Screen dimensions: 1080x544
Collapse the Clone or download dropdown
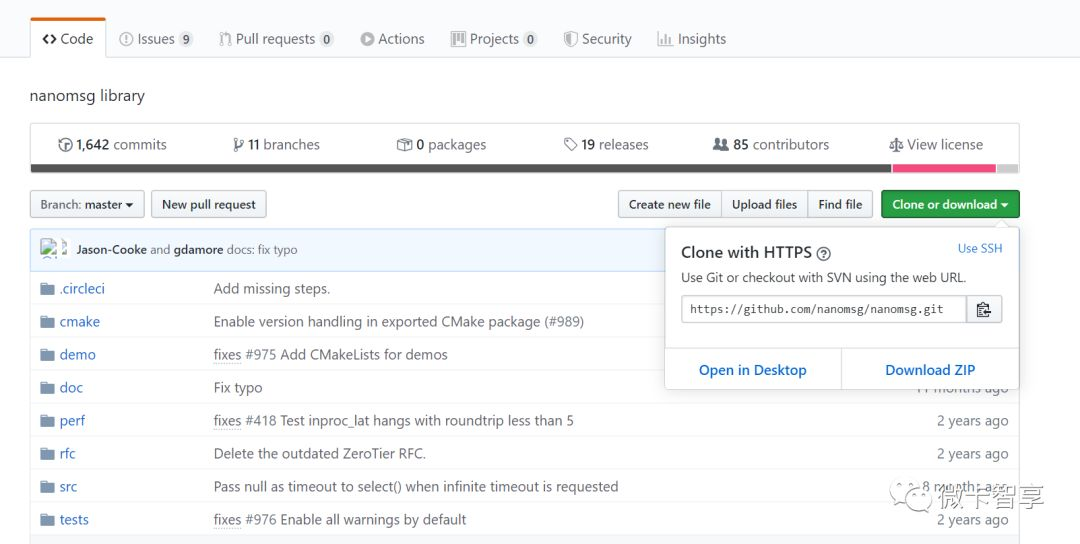(950, 204)
